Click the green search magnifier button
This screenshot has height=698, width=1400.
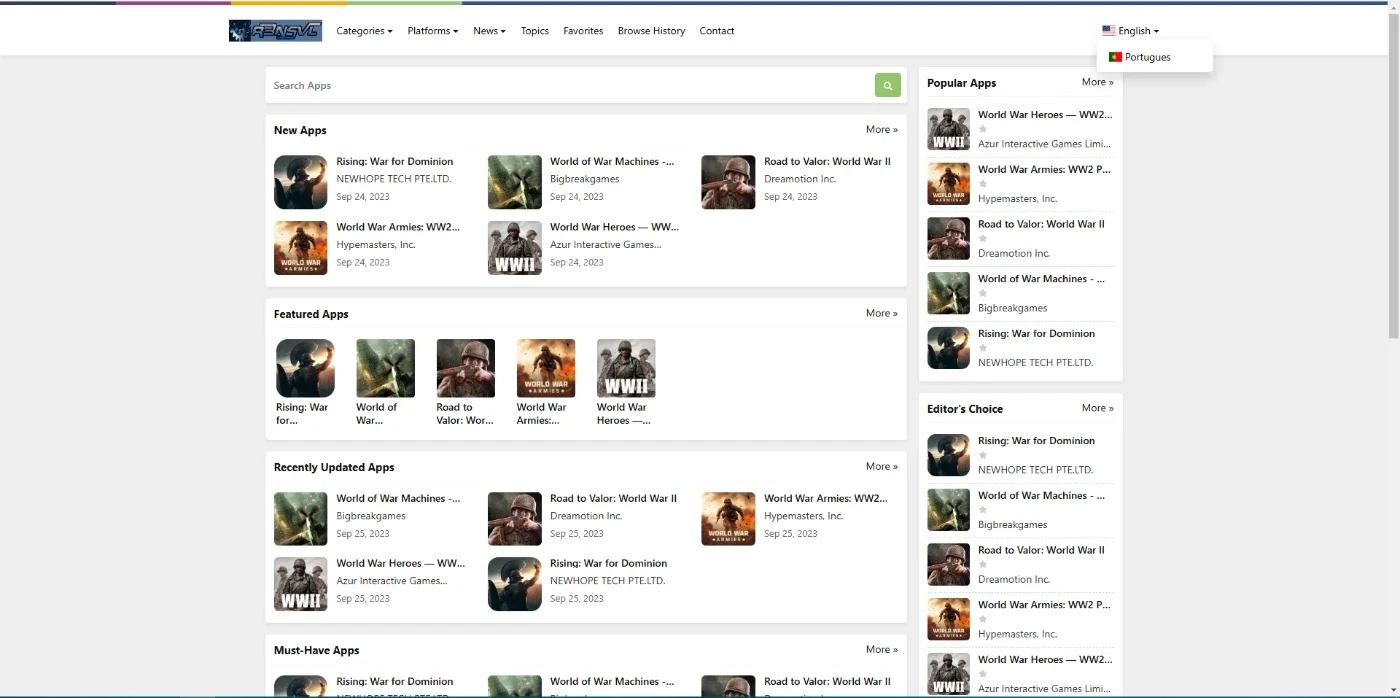(x=887, y=85)
